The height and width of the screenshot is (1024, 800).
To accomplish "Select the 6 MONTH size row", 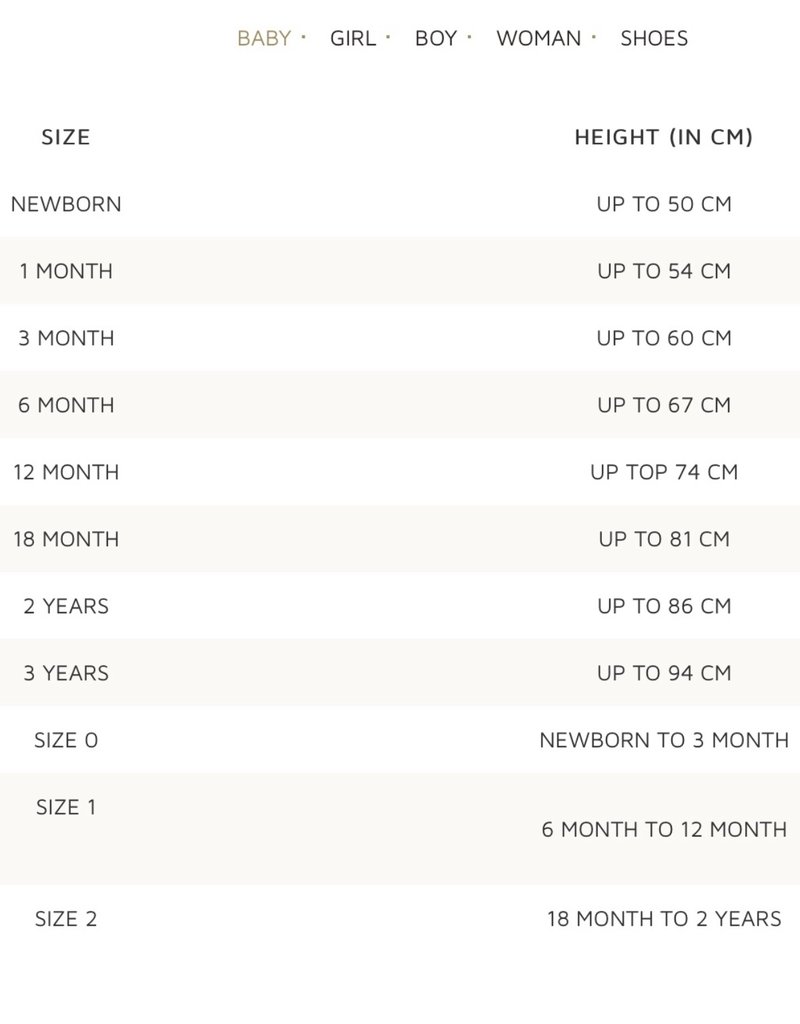I will tap(66, 405).
